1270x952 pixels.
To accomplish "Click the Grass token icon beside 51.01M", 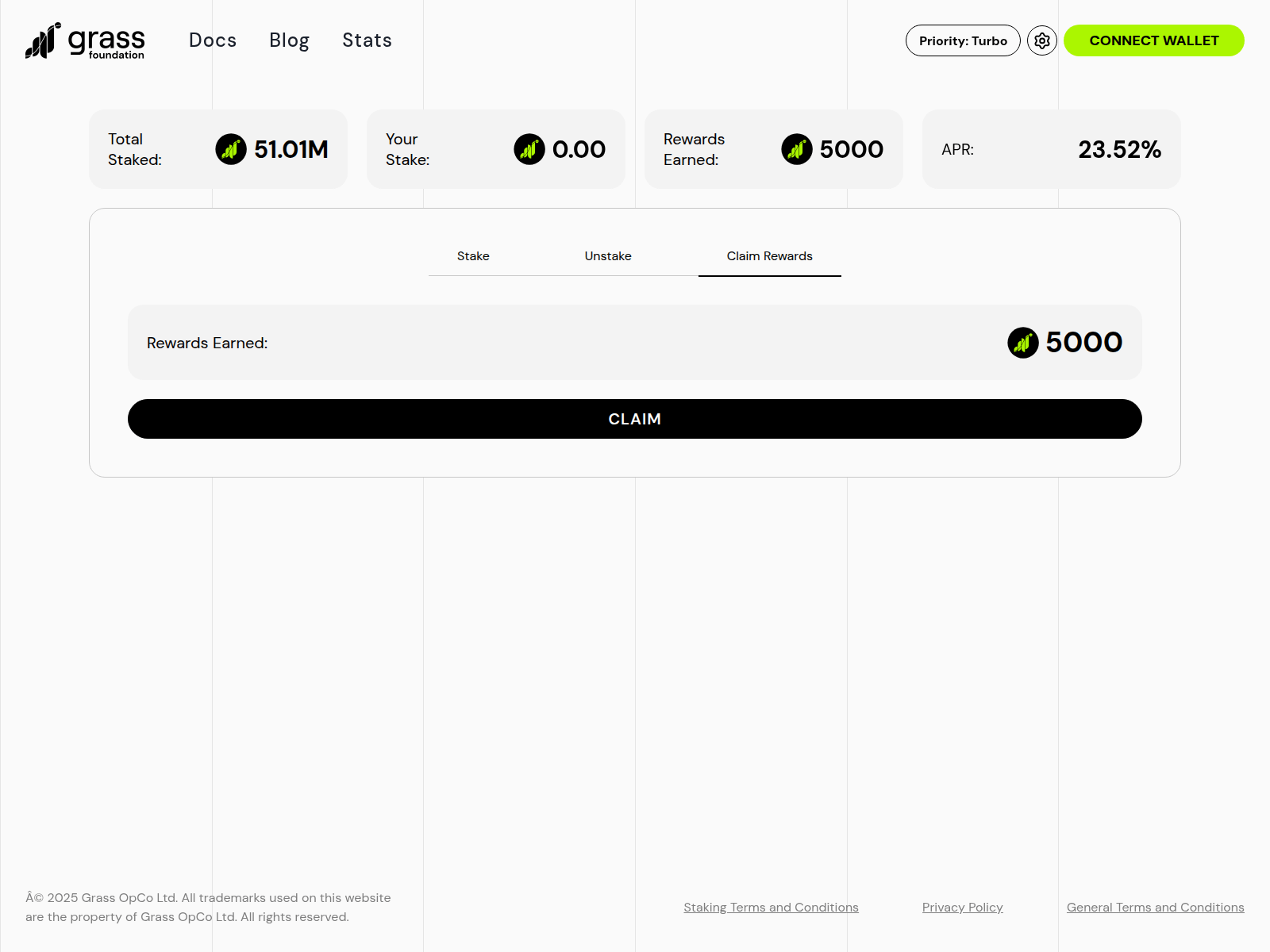I will 231,149.
